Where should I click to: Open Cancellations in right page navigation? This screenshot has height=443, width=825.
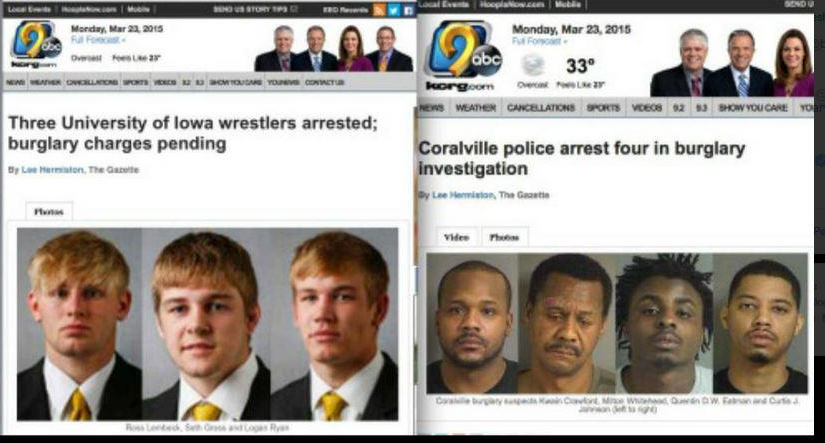[541, 107]
